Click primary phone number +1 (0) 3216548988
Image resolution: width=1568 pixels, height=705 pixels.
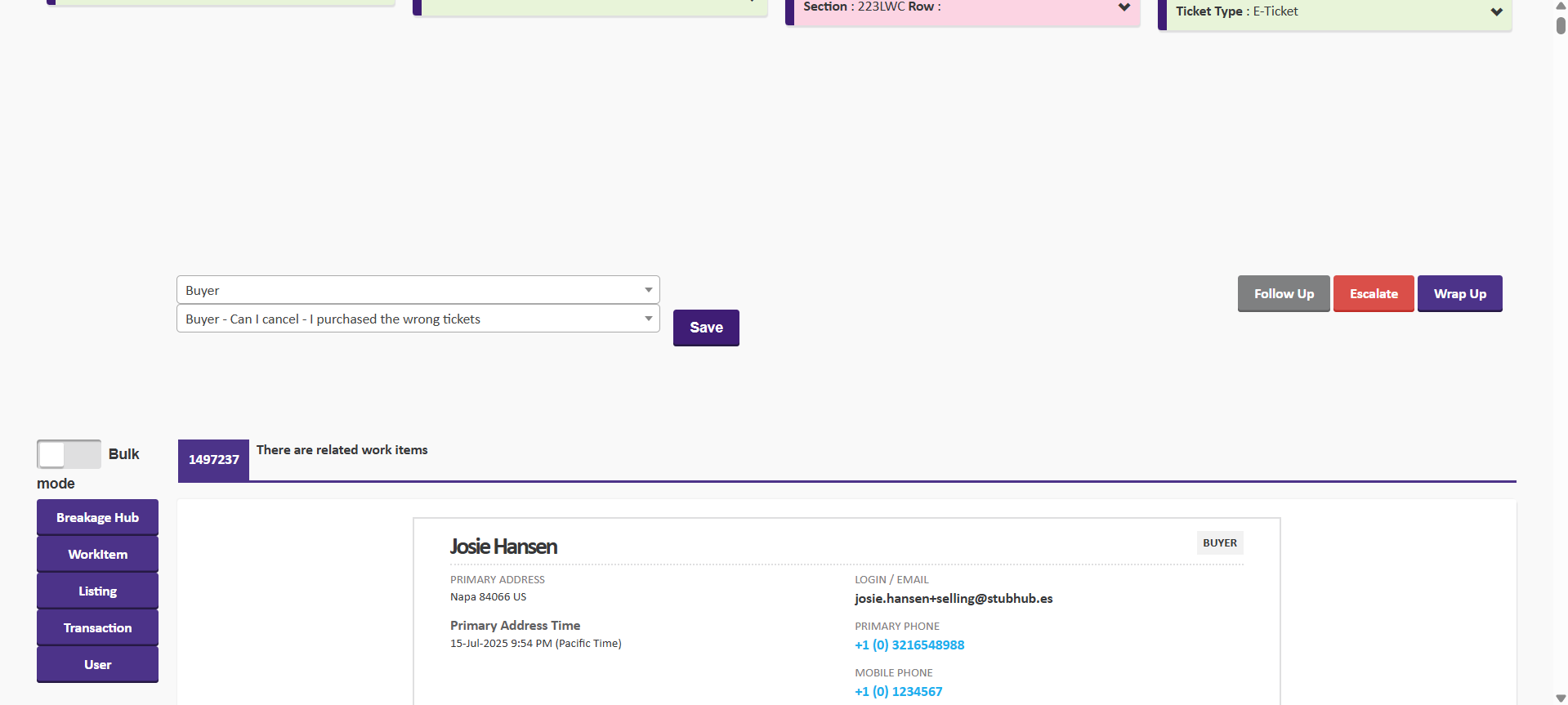909,645
